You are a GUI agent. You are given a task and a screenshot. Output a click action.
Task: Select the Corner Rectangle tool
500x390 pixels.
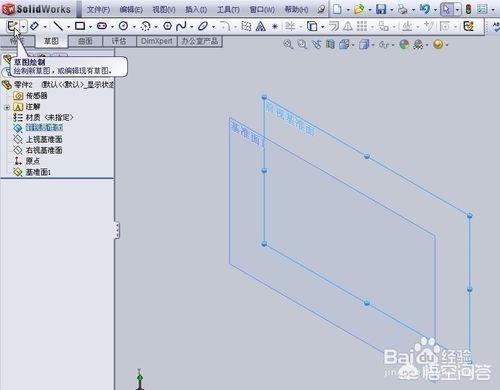80,26
